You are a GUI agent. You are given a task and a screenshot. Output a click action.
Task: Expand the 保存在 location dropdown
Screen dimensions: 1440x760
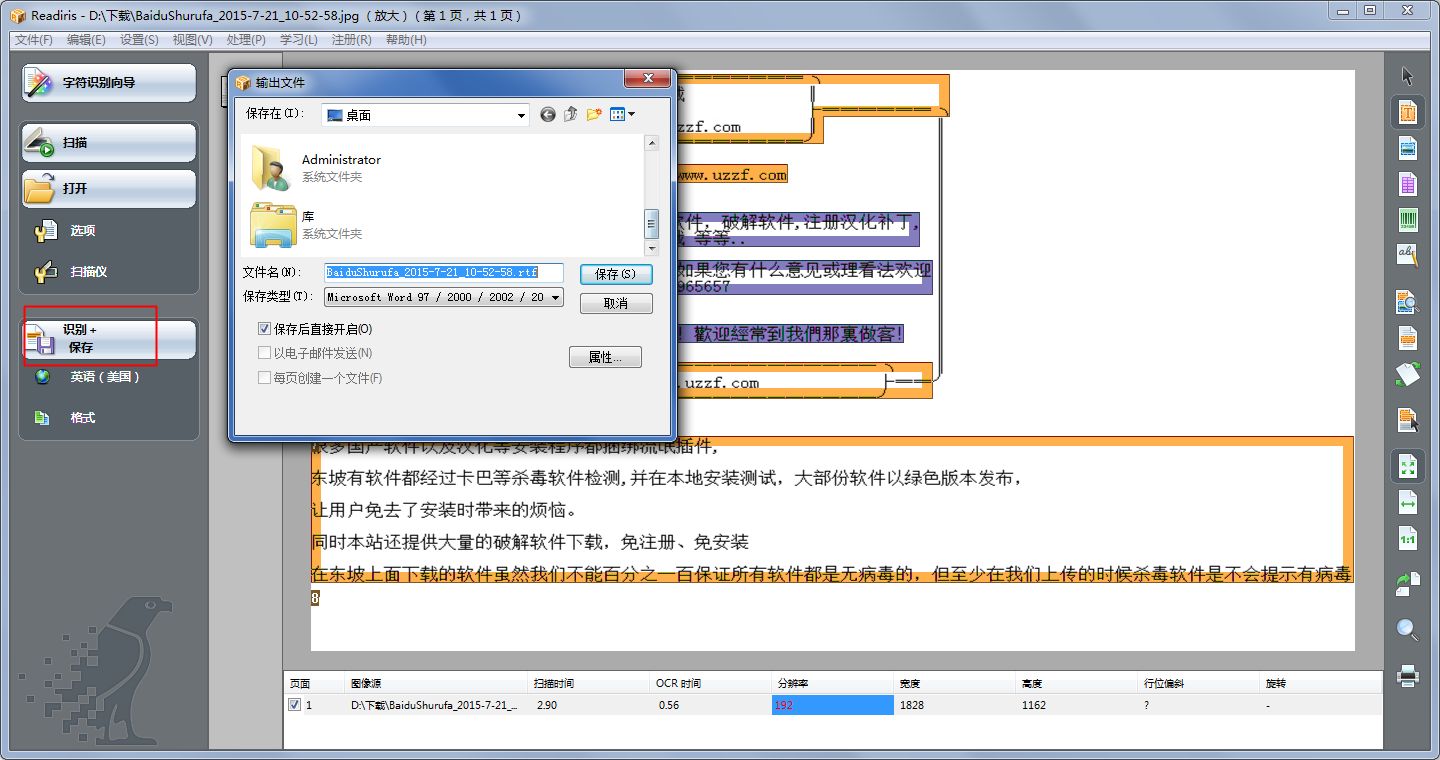point(521,116)
